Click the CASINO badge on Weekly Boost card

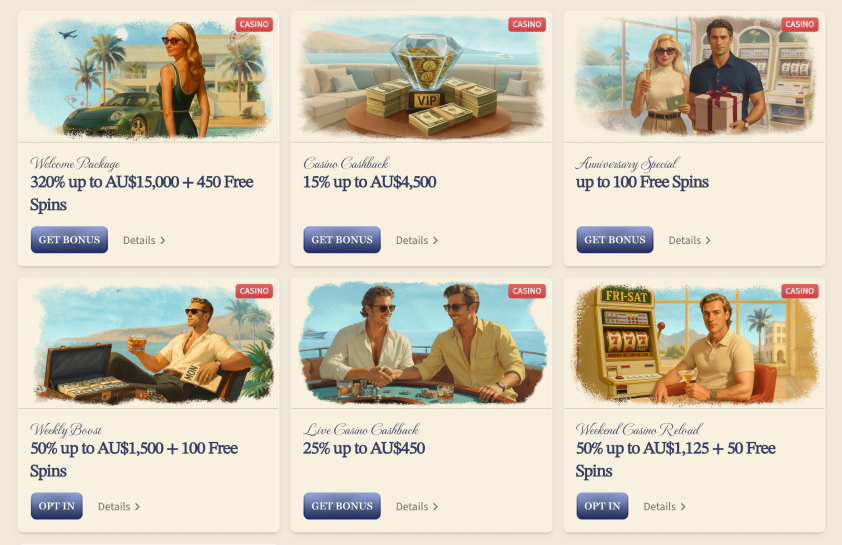[x=254, y=291]
